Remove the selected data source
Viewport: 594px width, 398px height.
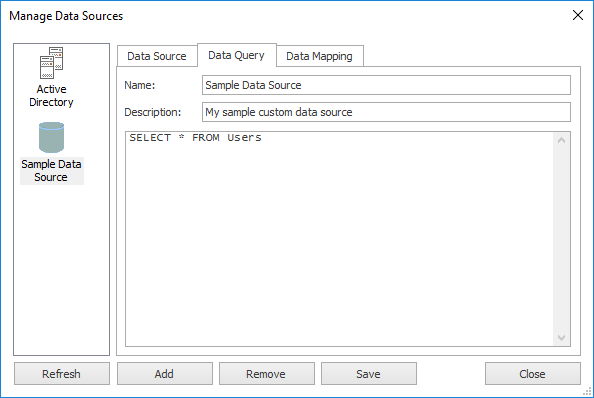pyautogui.click(x=266, y=374)
